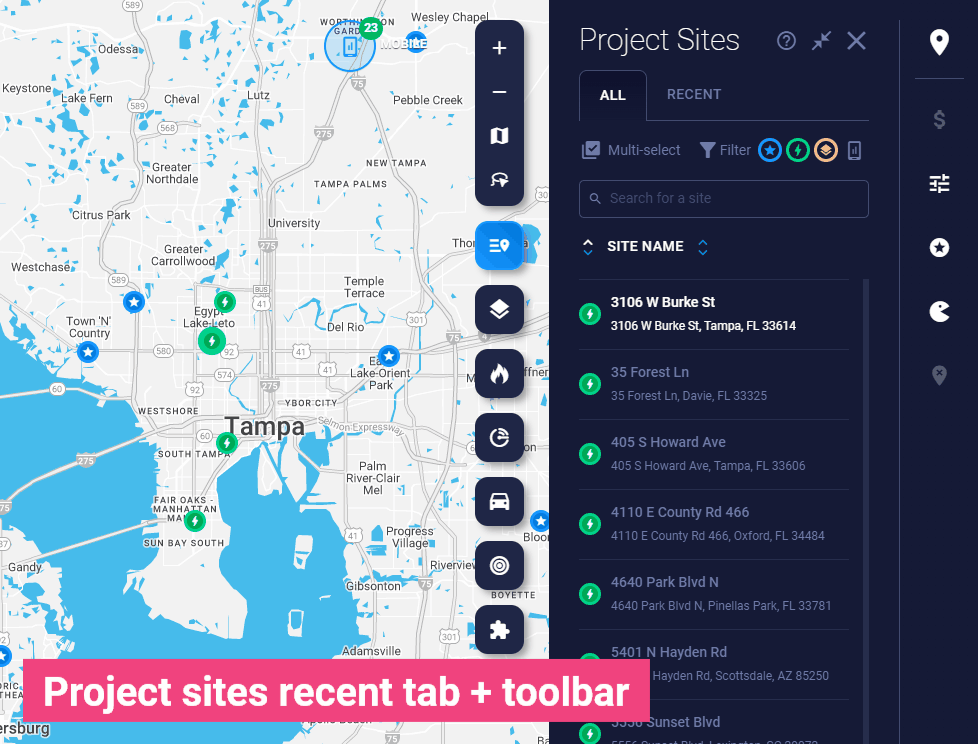Screen dimensions: 978x744
Task: Select the 35 Forest Ln site
Action: point(714,384)
